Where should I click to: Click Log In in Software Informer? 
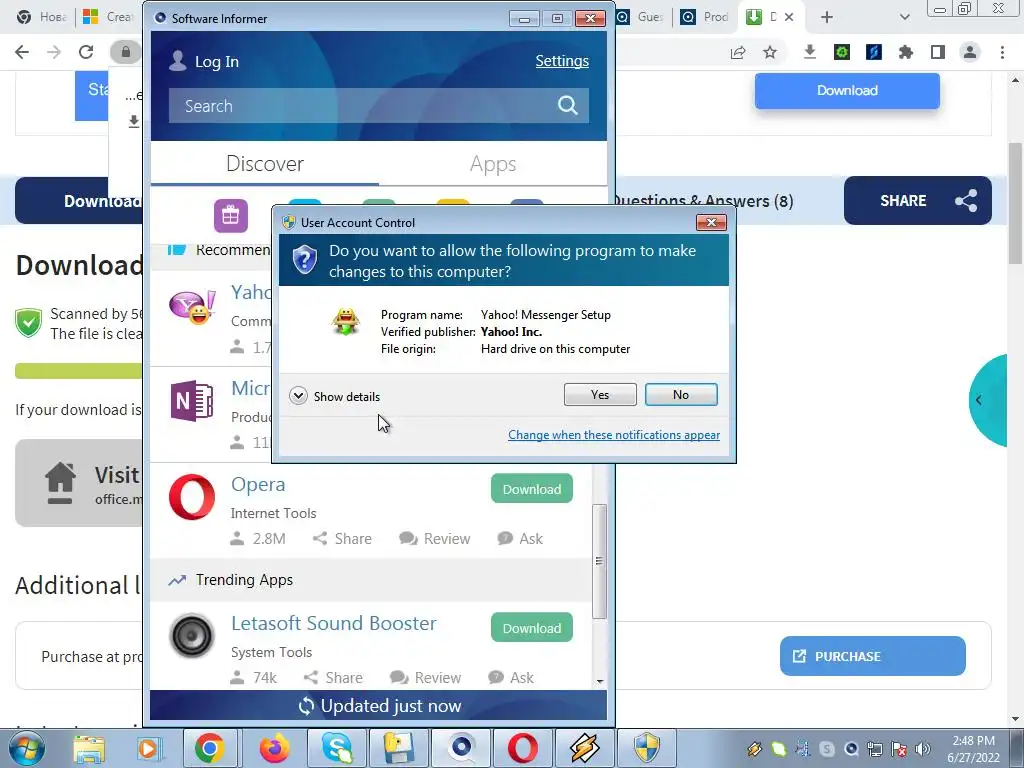coord(204,61)
